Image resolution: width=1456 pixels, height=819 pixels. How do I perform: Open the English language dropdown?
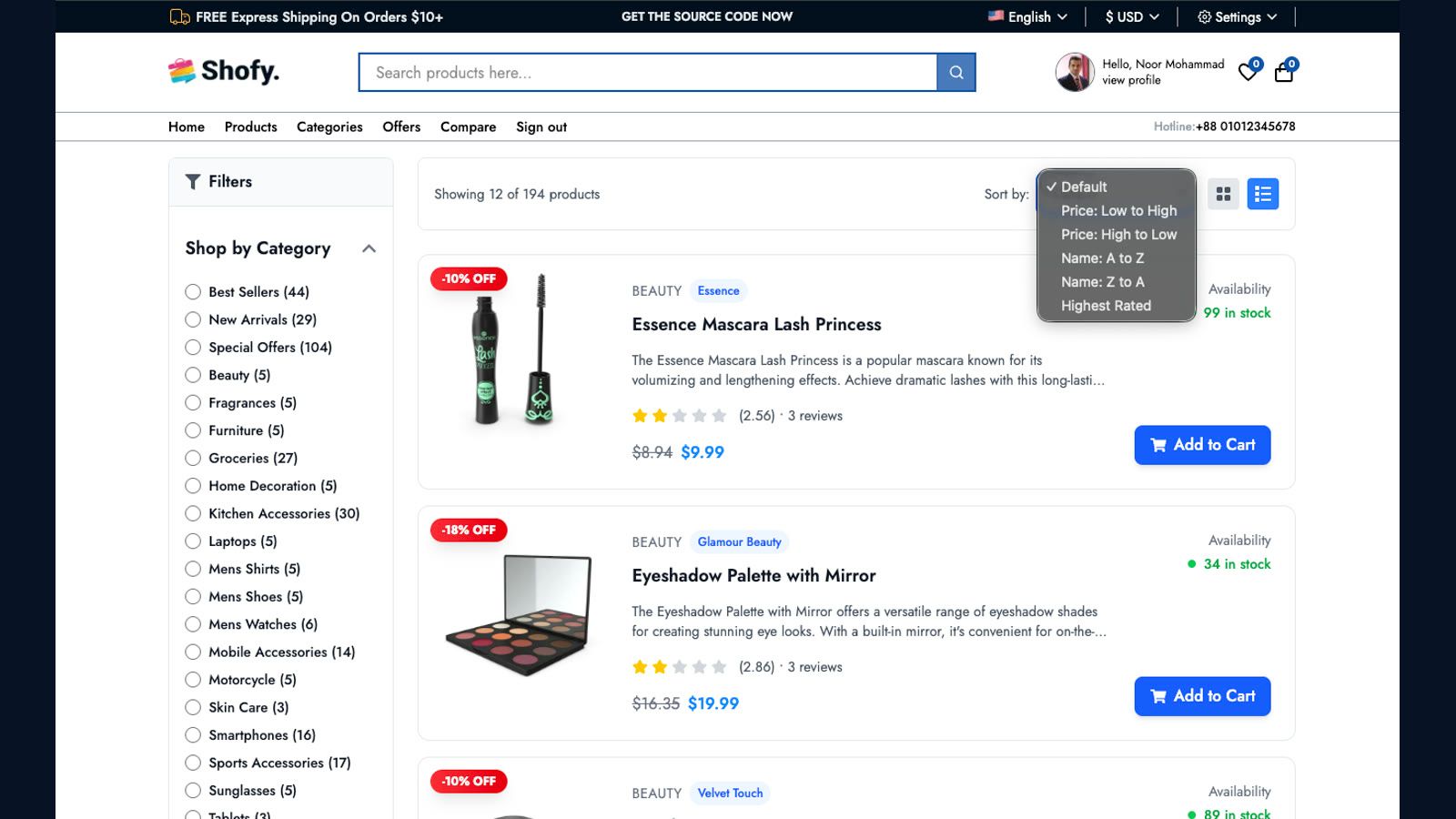(1028, 16)
